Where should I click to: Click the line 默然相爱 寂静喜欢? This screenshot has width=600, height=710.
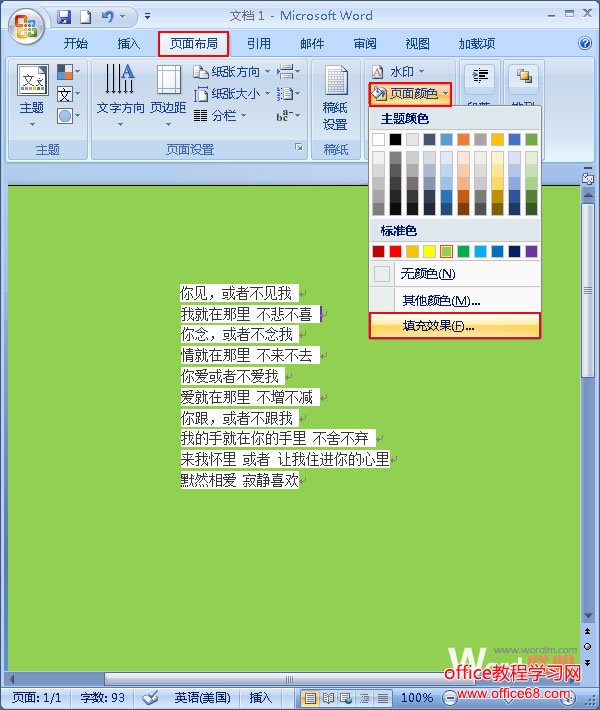click(x=240, y=480)
